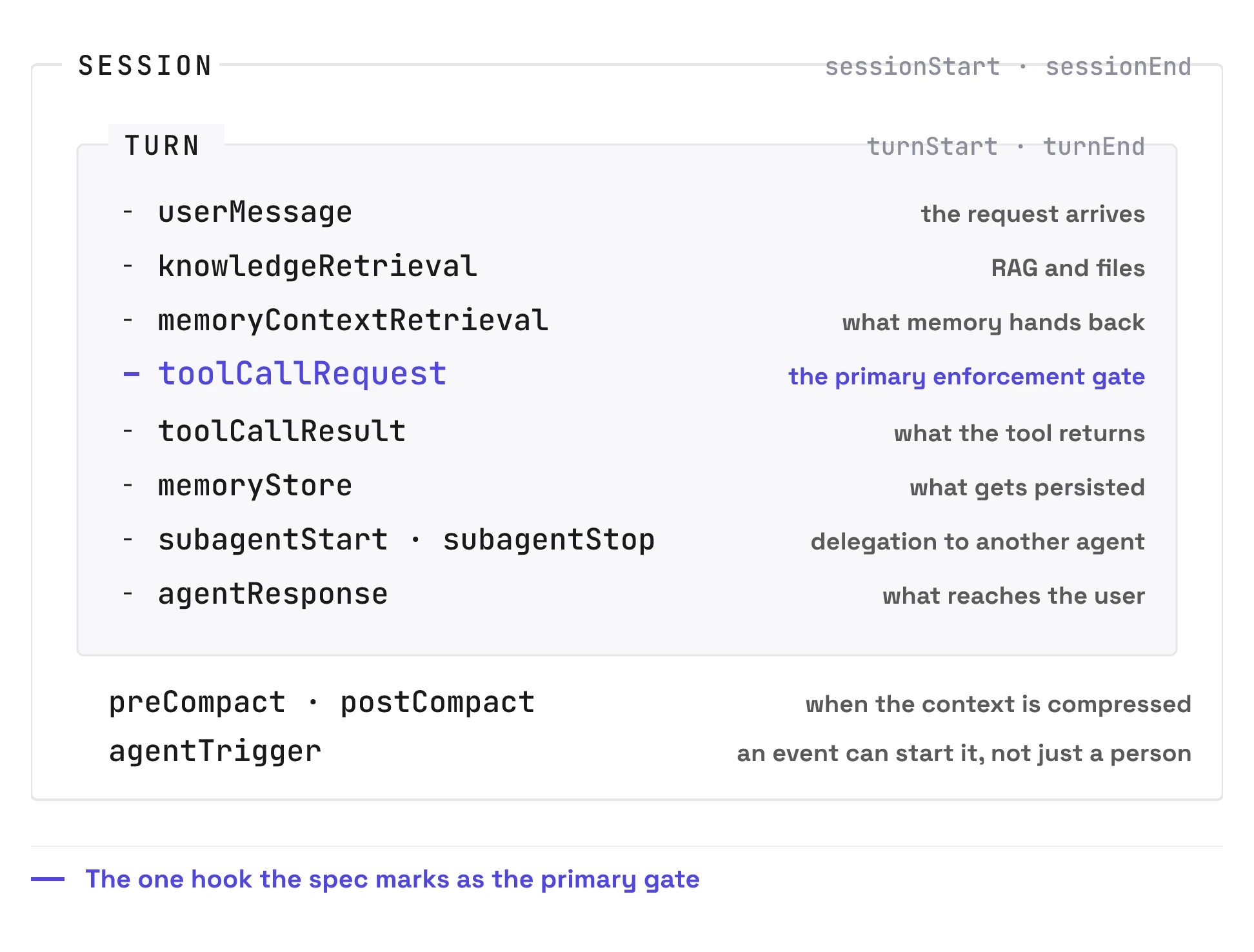Click the highlighted toolCallRequest hook
Image resolution: width=1254 pixels, height=952 pixels.
click(x=302, y=374)
